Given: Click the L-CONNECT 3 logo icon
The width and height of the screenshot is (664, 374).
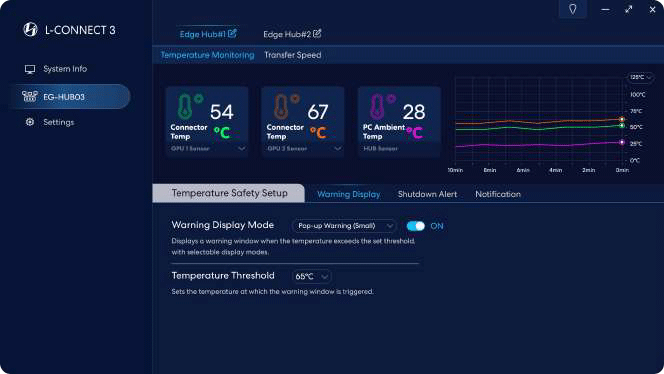Looking at the screenshot, I should click(x=30, y=29).
